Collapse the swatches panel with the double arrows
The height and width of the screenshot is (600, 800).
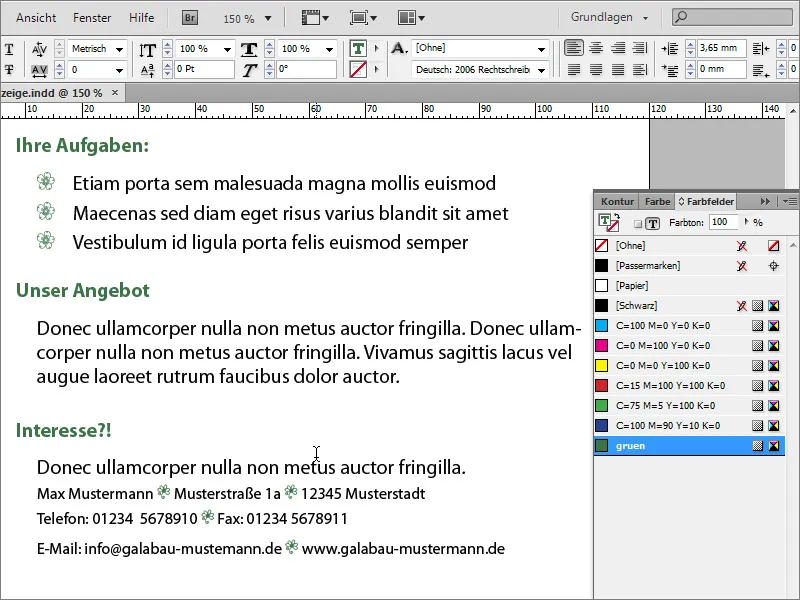pos(764,200)
